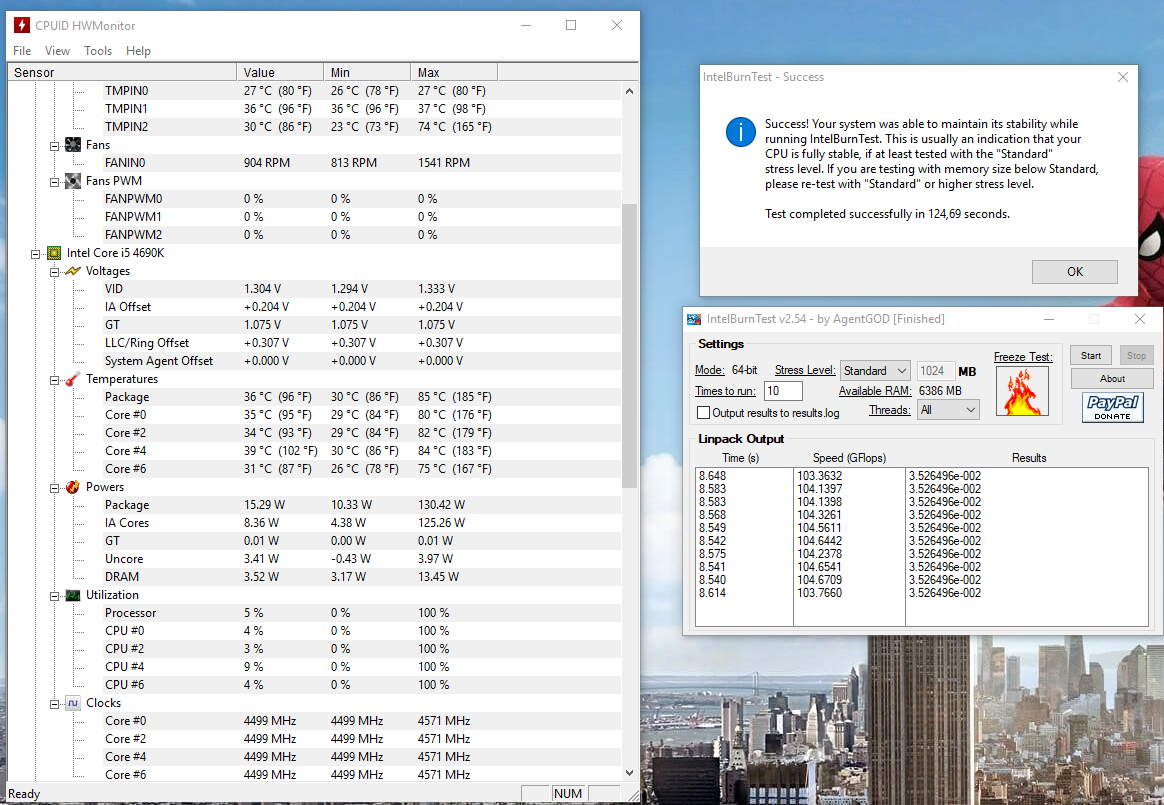Open the View menu in HWMonitor
This screenshot has width=1164, height=805.
(x=57, y=50)
